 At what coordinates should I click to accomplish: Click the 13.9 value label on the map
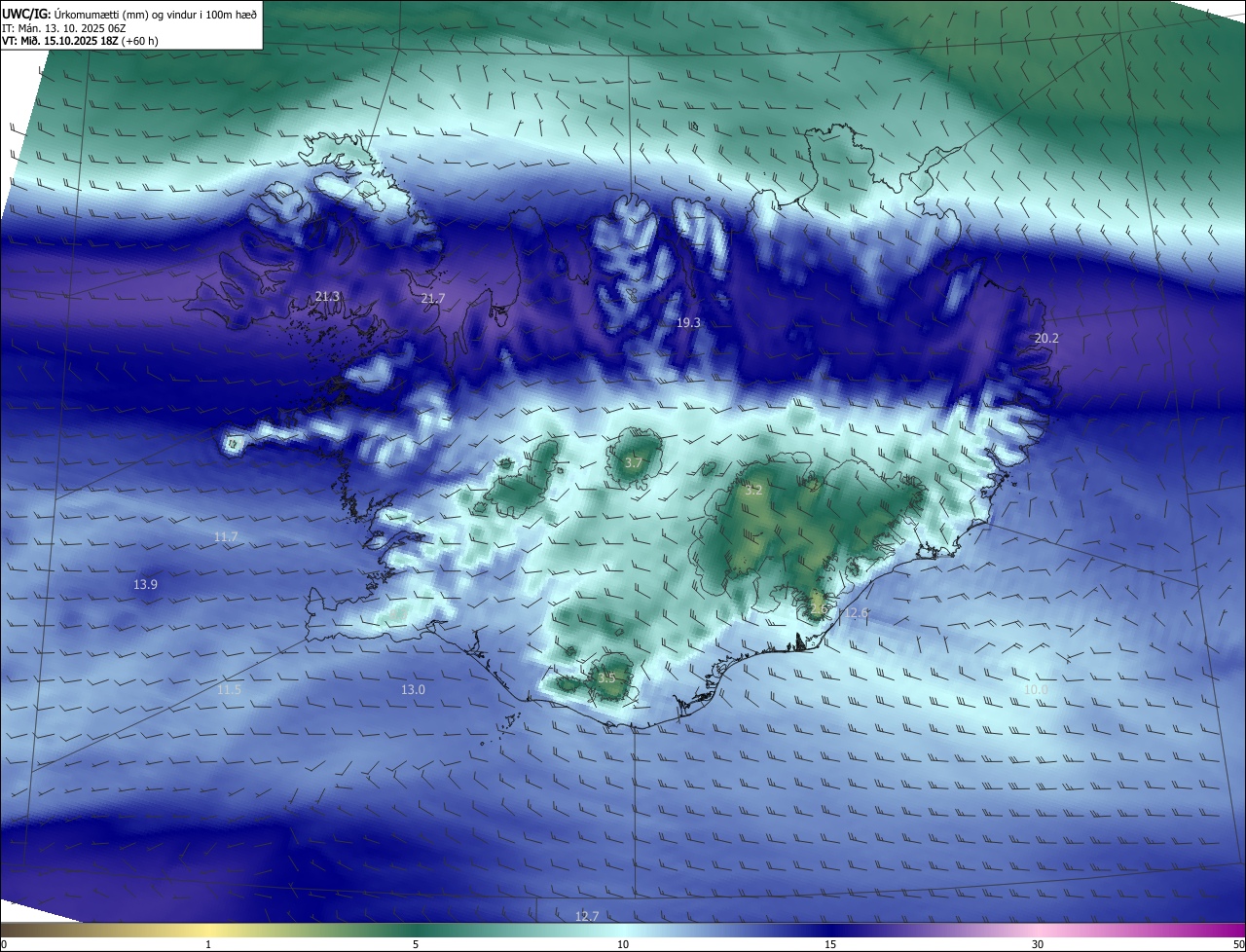[145, 584]
